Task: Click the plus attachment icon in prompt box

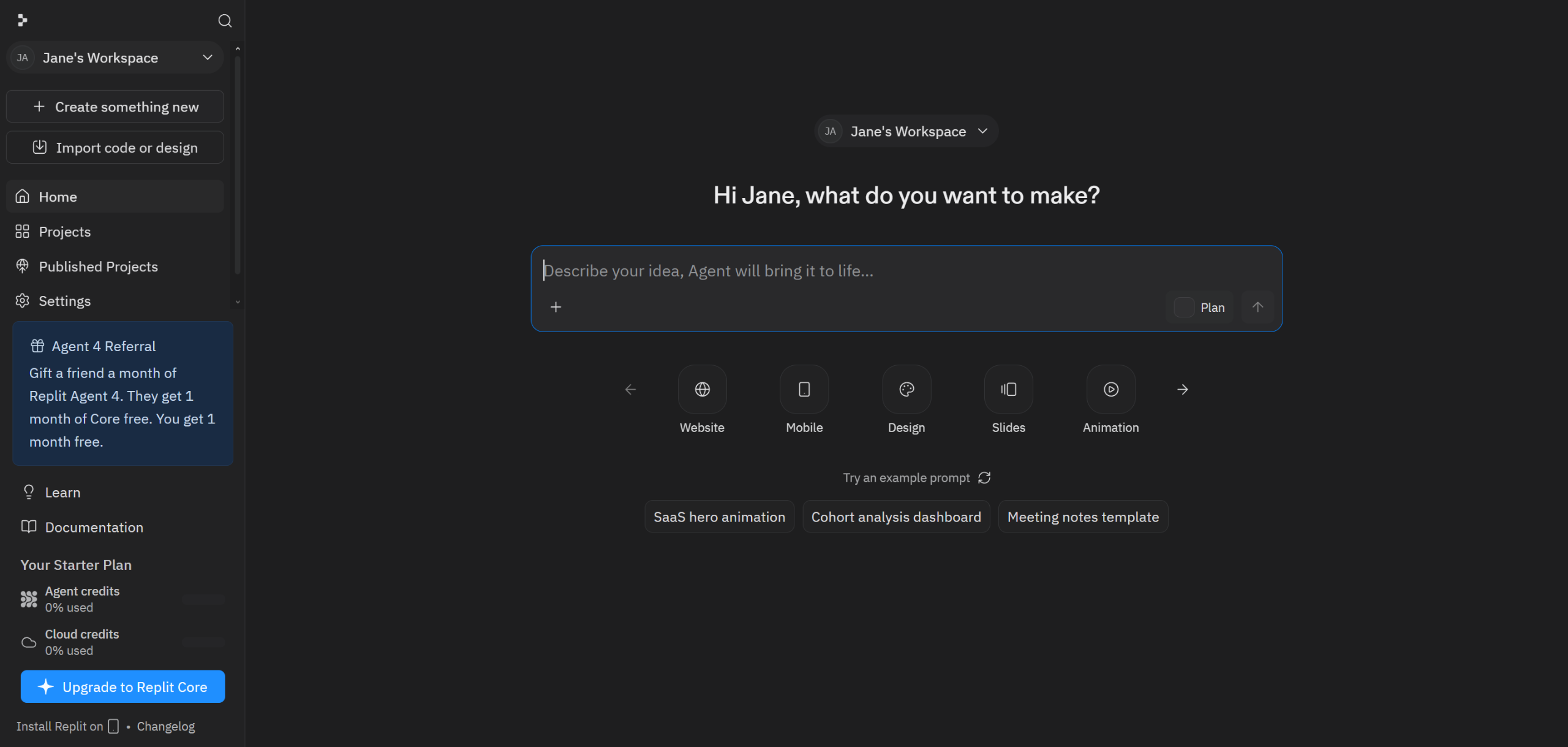Action: 556,307
